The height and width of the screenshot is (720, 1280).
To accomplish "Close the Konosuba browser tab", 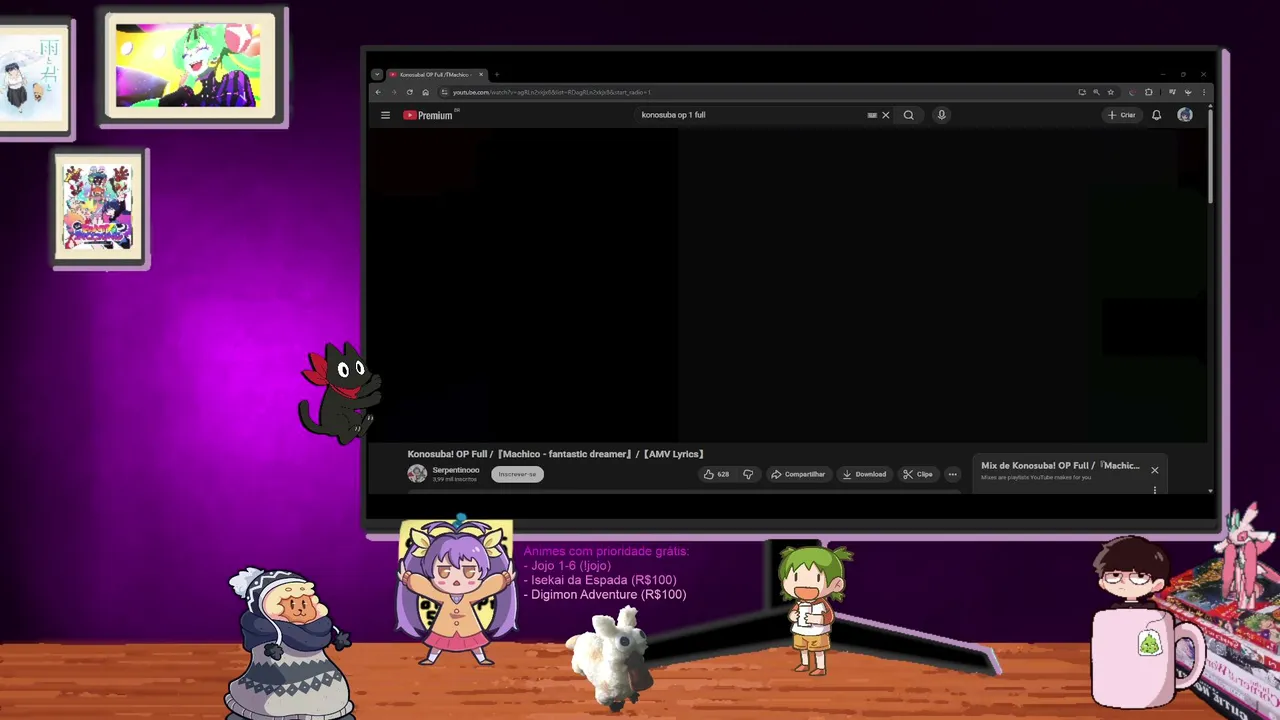I will (x=481, y=75).
